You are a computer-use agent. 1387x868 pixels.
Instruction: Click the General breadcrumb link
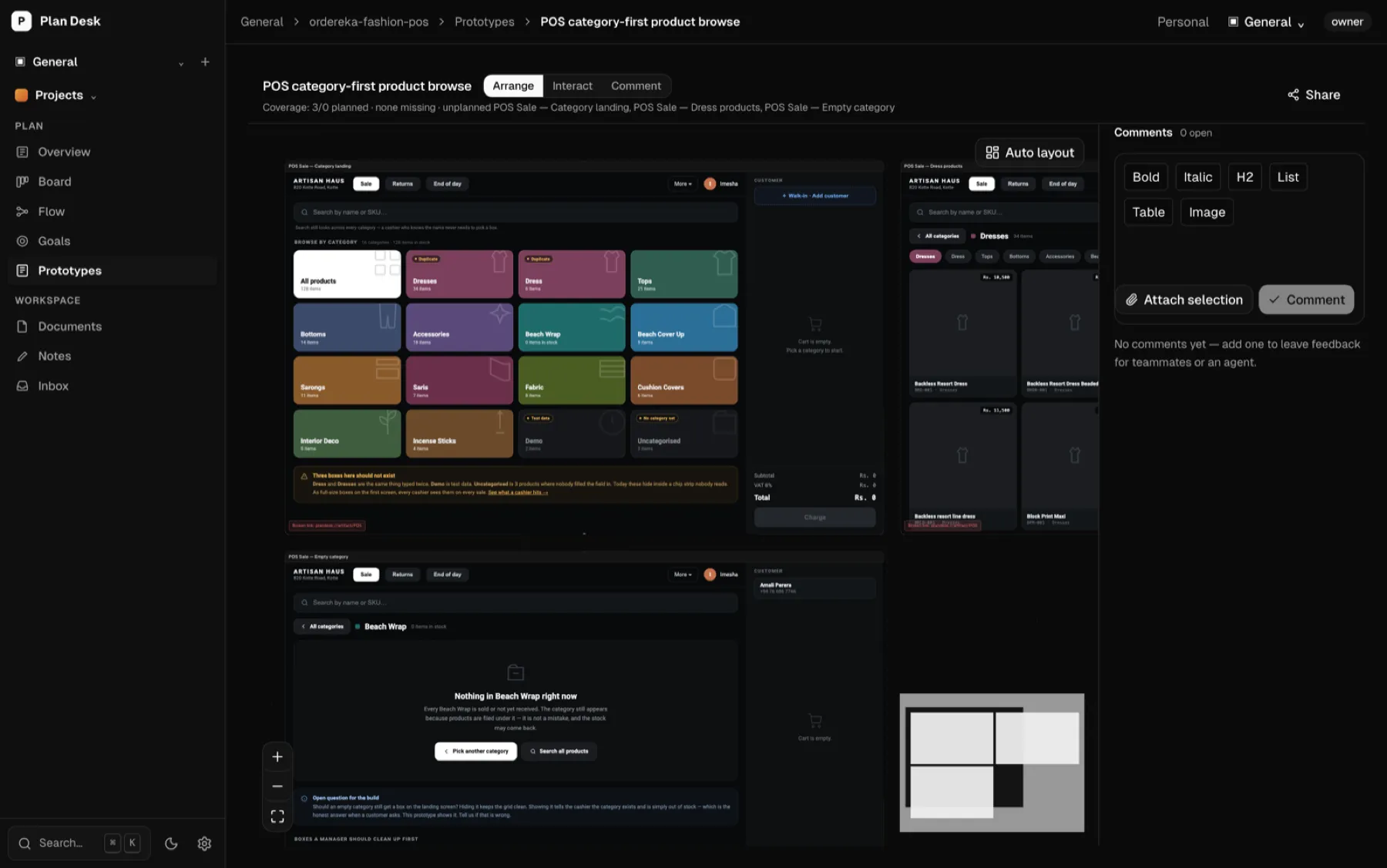[x=261, y=22]
